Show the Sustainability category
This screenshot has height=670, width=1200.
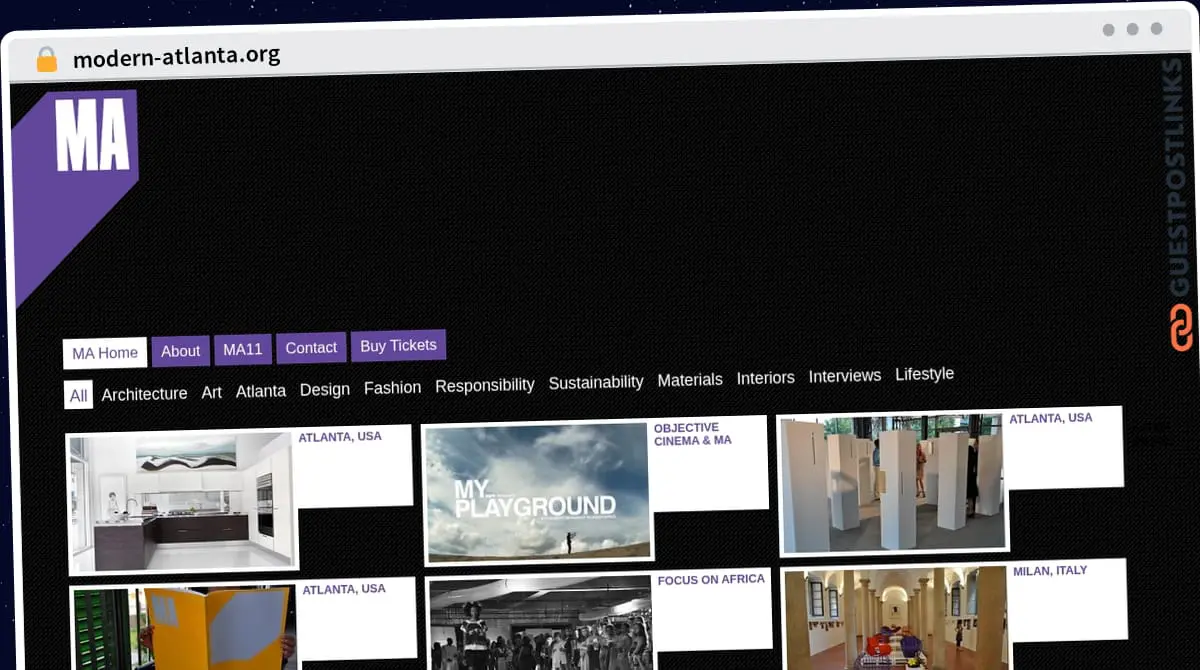click(x=596, y=382)
